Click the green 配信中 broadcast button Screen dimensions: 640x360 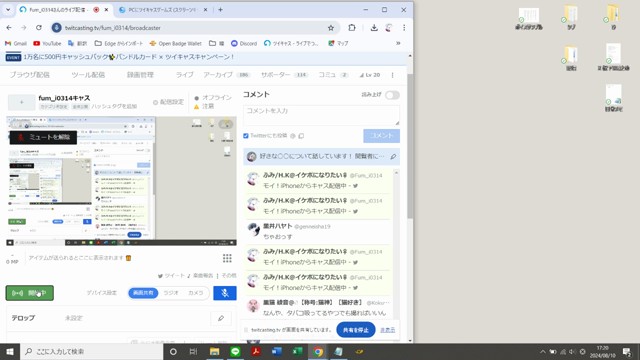click(x=29, y=293)
